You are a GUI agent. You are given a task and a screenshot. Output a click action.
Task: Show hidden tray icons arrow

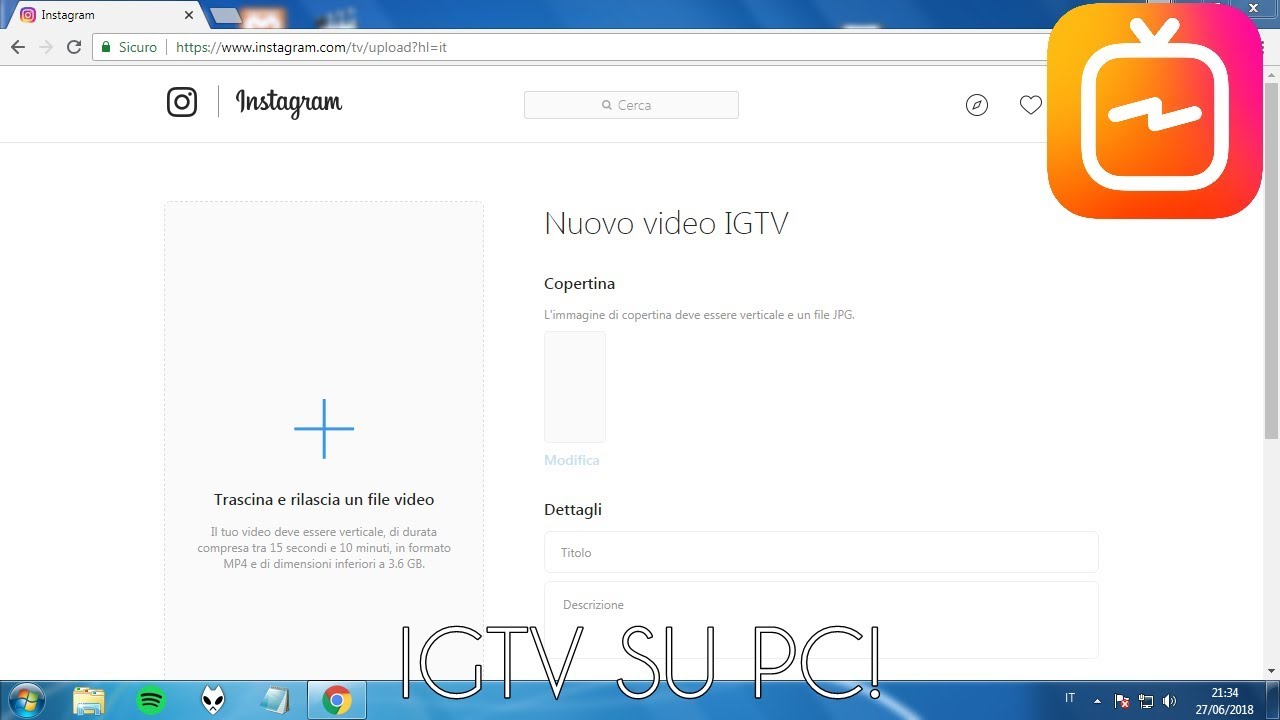1097,701
